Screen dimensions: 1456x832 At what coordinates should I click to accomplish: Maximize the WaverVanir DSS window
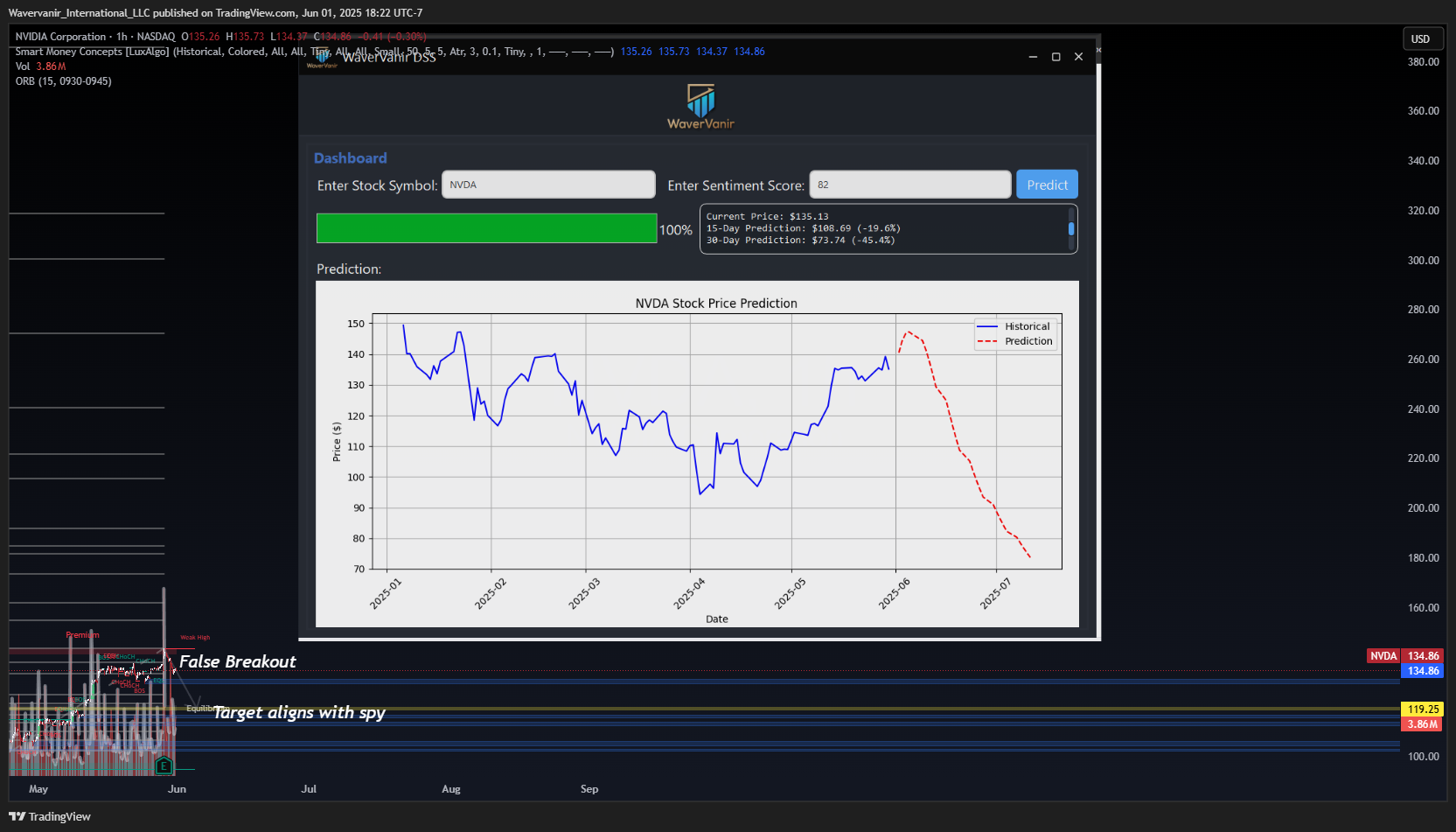1055,57
